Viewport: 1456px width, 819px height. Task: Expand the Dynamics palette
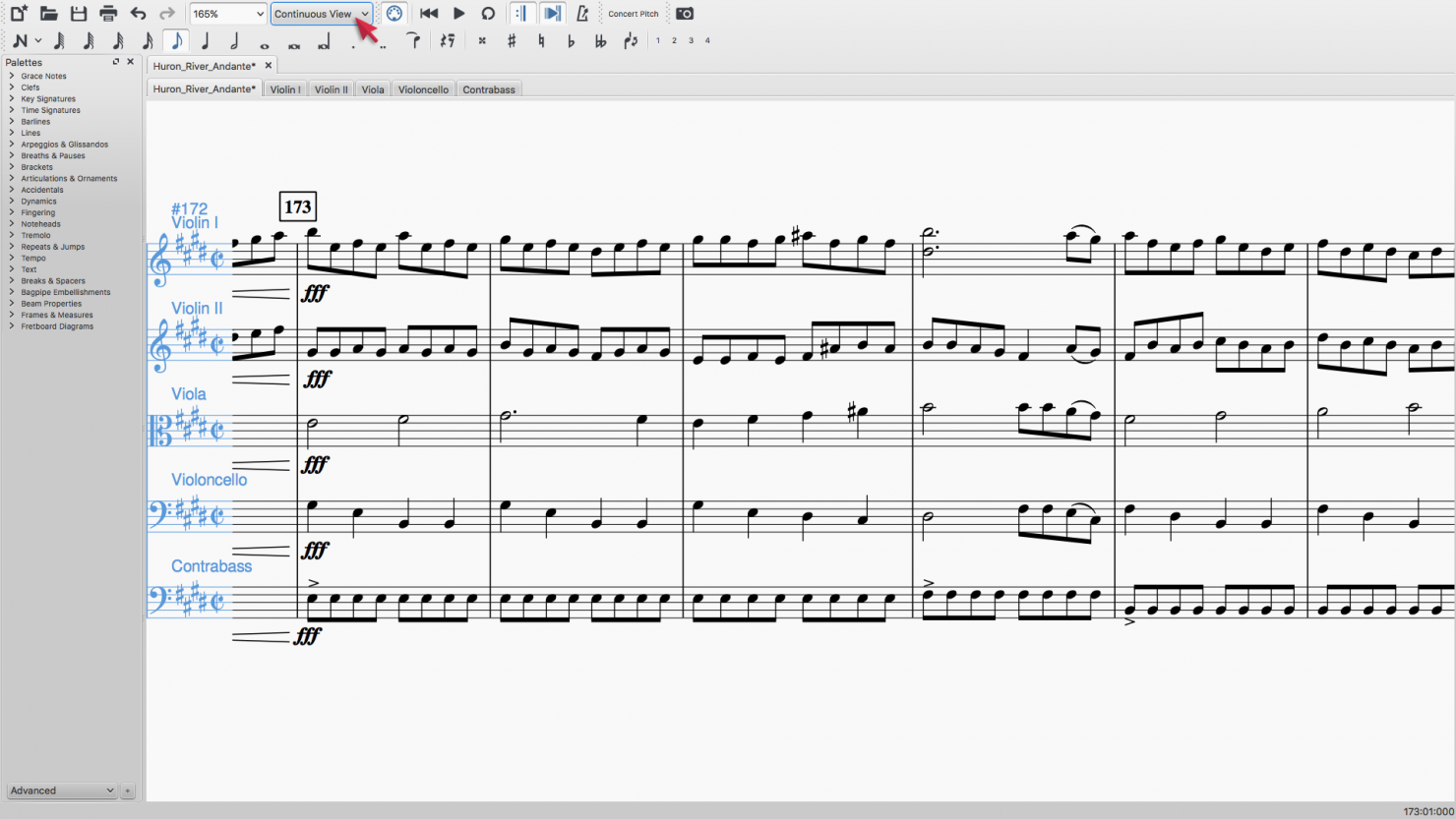click(37, 201)
